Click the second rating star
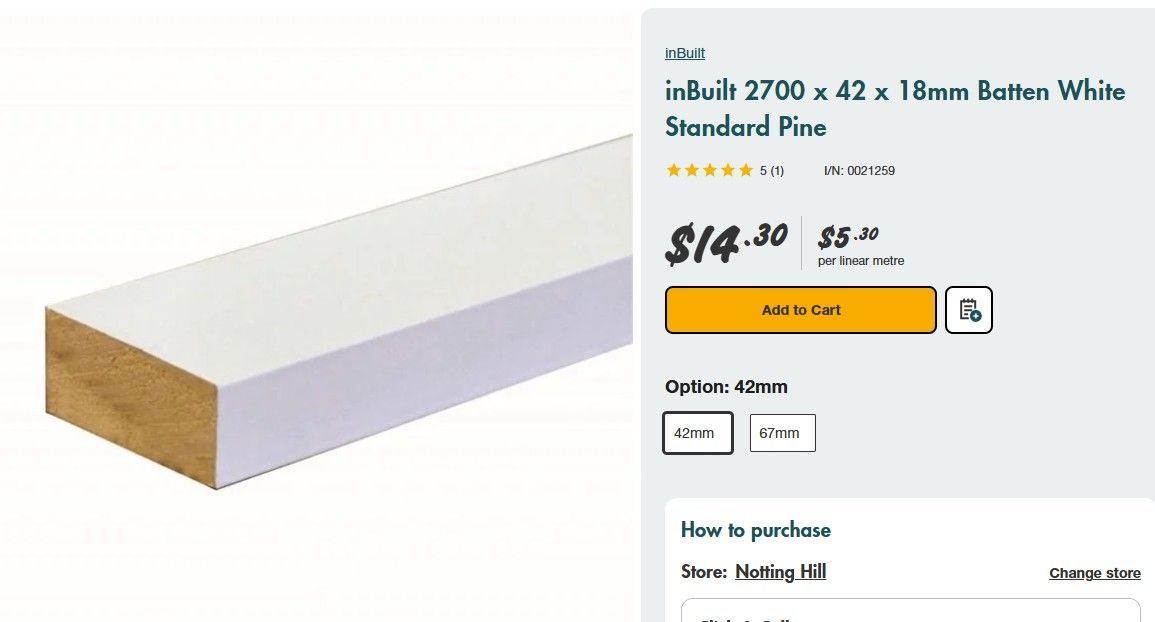This screenshot has width=1155, height=622. (x=691, y=170)
